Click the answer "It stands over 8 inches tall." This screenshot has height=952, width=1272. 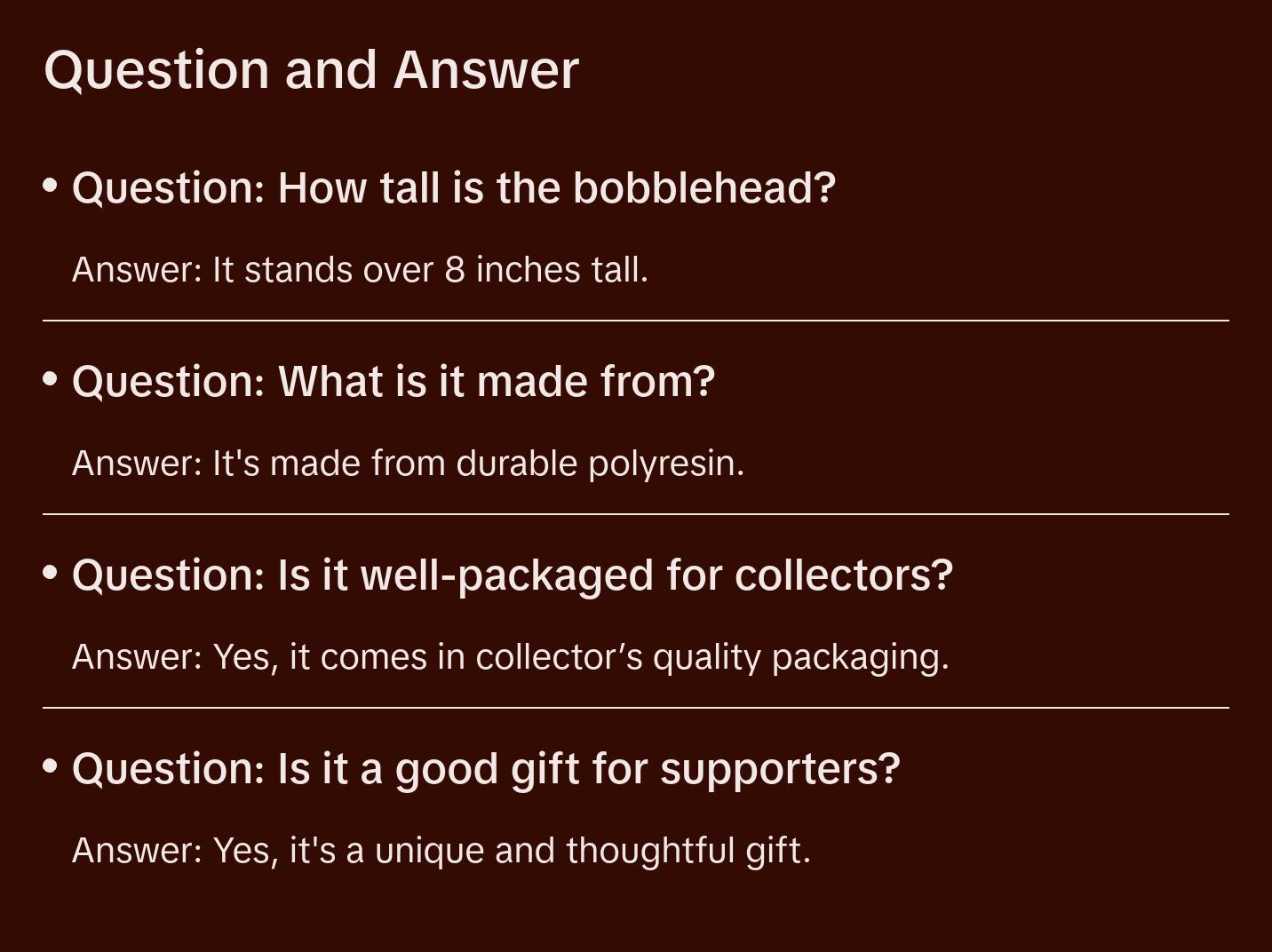point(360,270)
